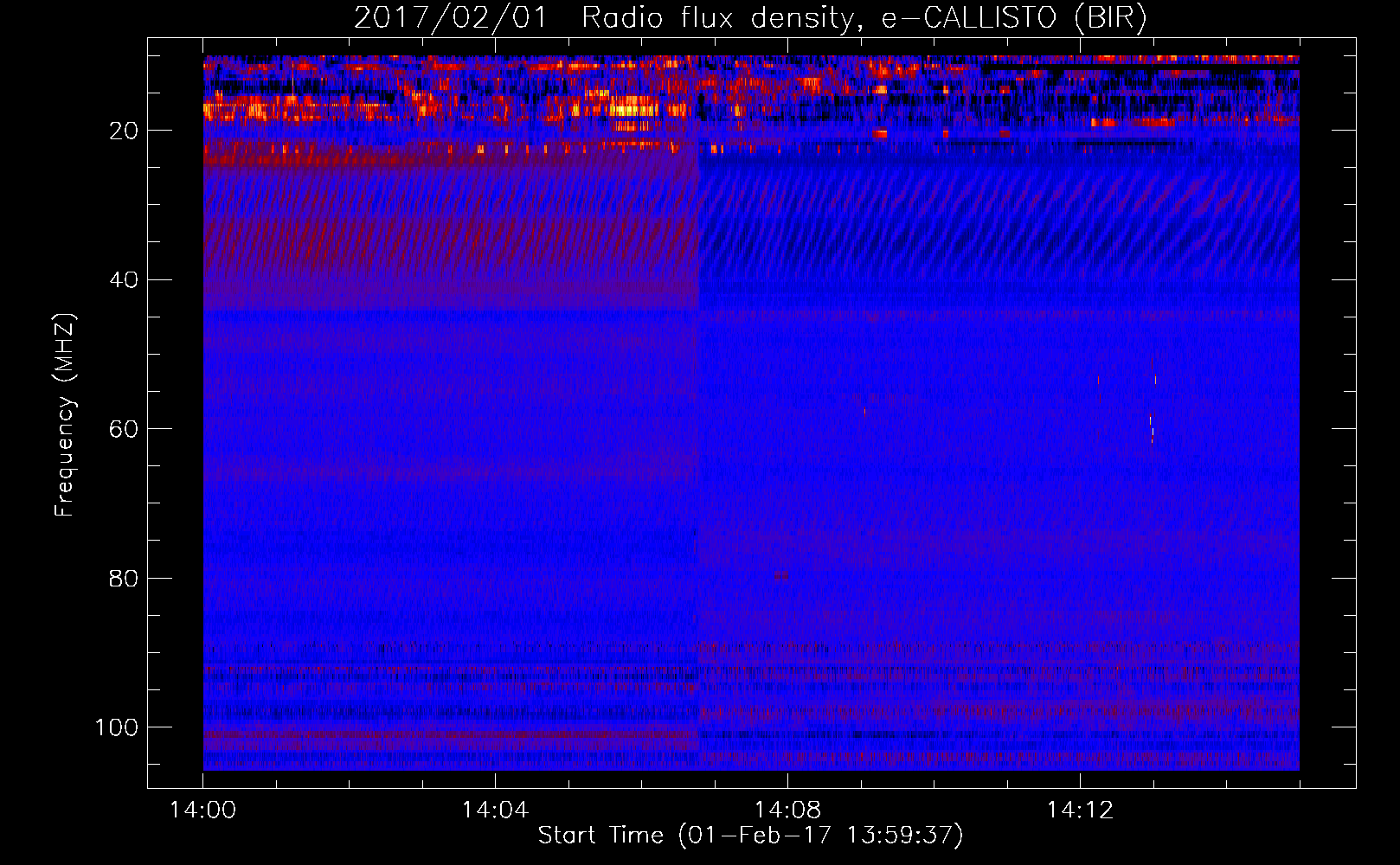
Task: Click the "100" frequency tick label
Action: pos(117,727)
